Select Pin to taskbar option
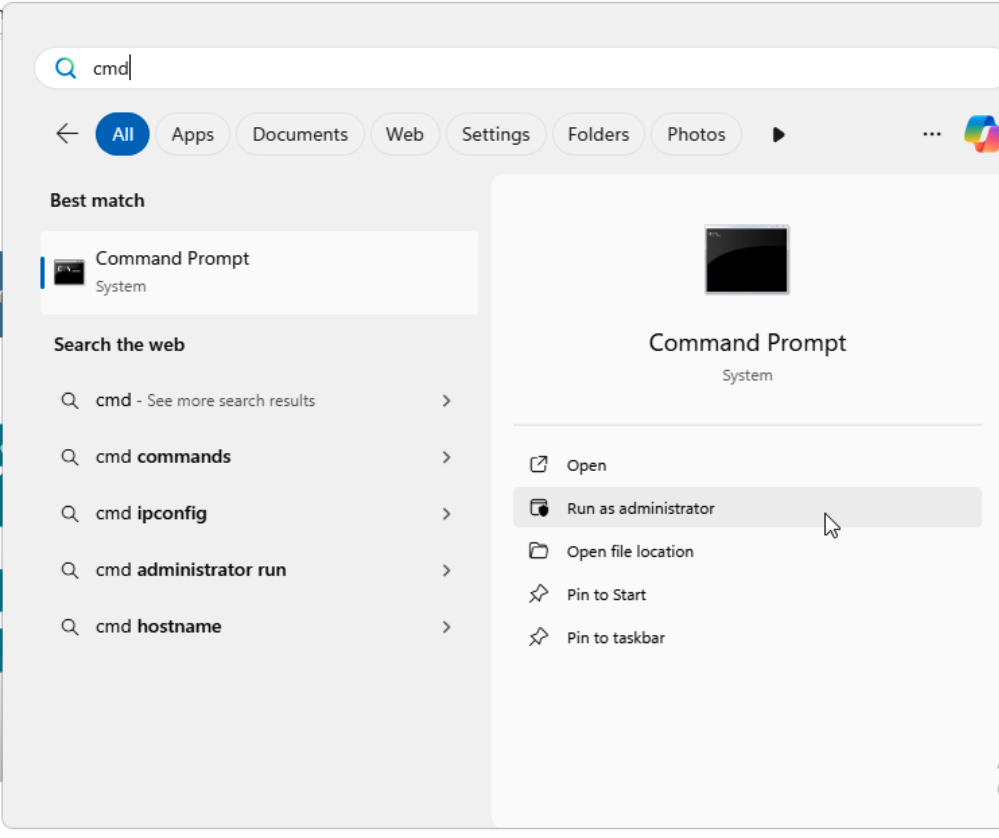Screen dimensions: 999x838 tap(615, 638)
